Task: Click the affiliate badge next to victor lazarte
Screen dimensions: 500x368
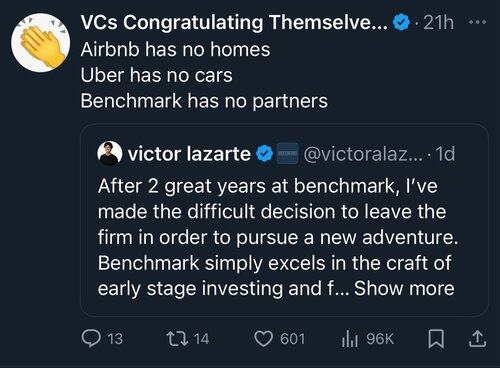Action: 288,153
